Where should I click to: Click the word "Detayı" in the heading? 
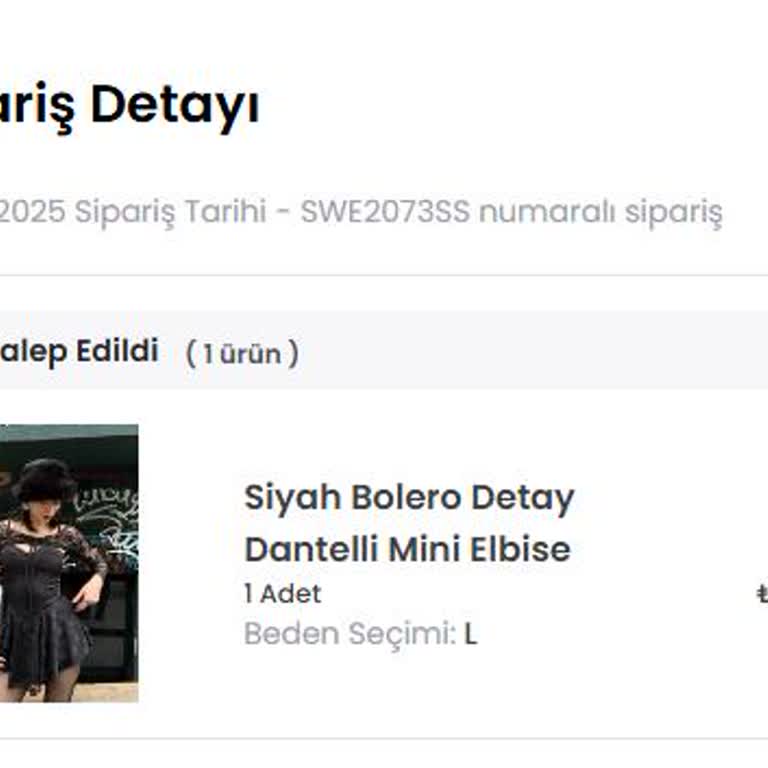click(x=175, y=106)
